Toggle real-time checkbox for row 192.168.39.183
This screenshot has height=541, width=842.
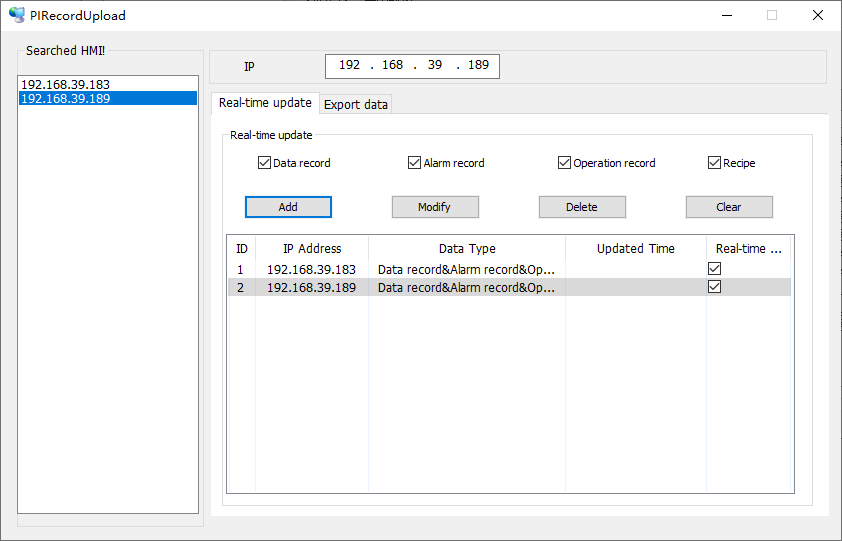point(714,269)
